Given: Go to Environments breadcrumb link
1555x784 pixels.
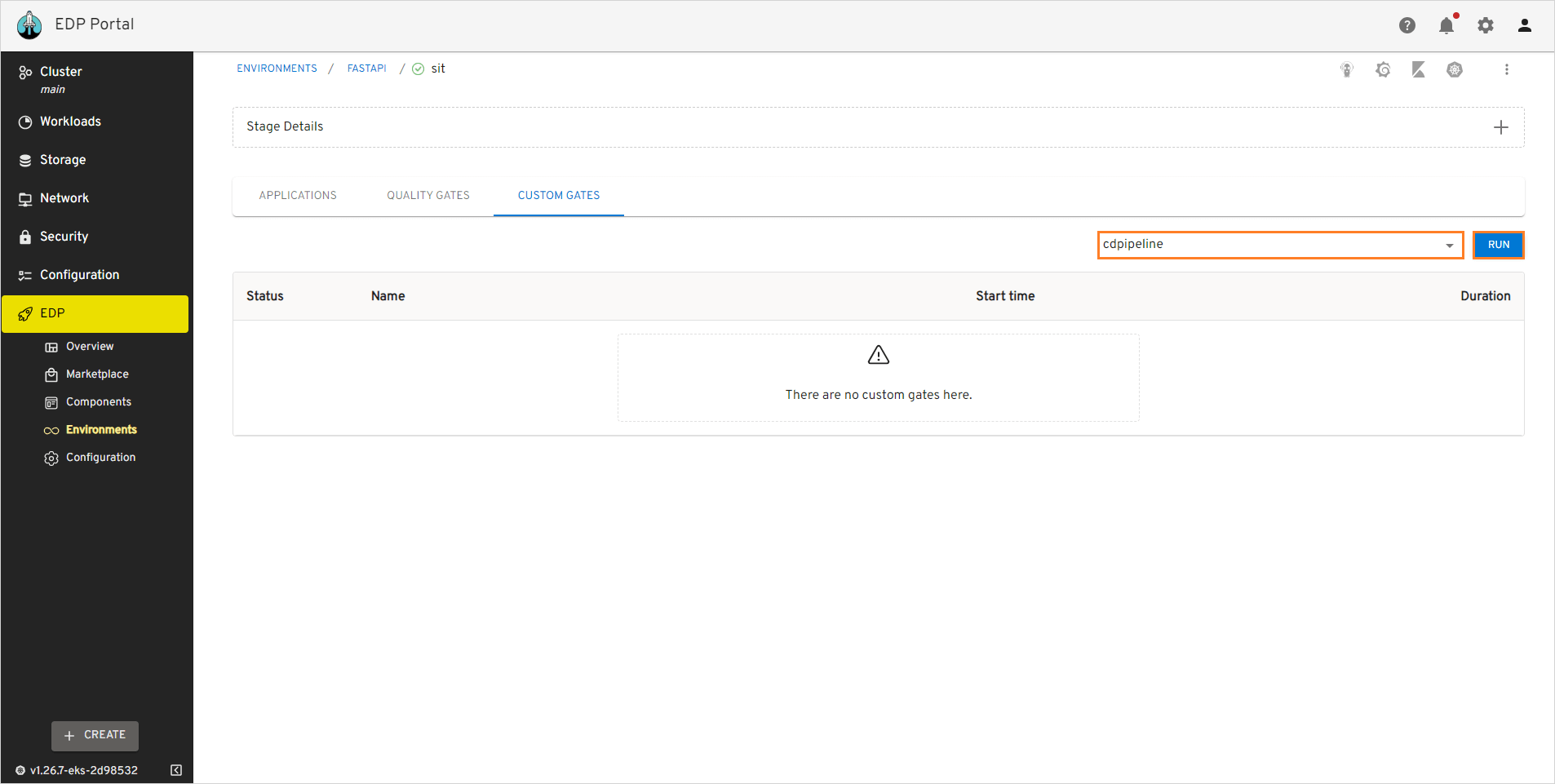Looking at the screenshot, I should click(277, 69).
